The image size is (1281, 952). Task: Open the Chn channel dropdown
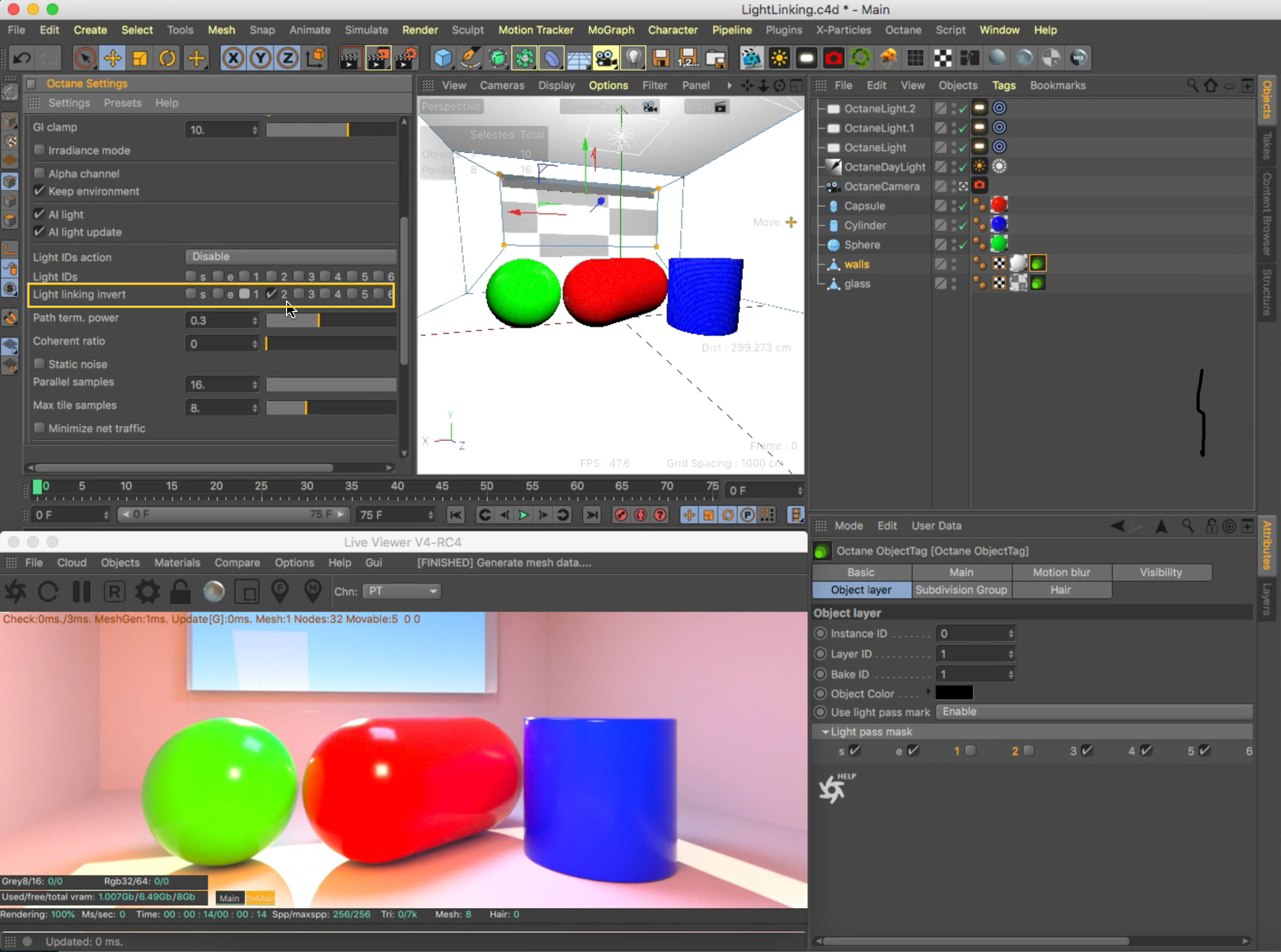click(x=402, y=591)
